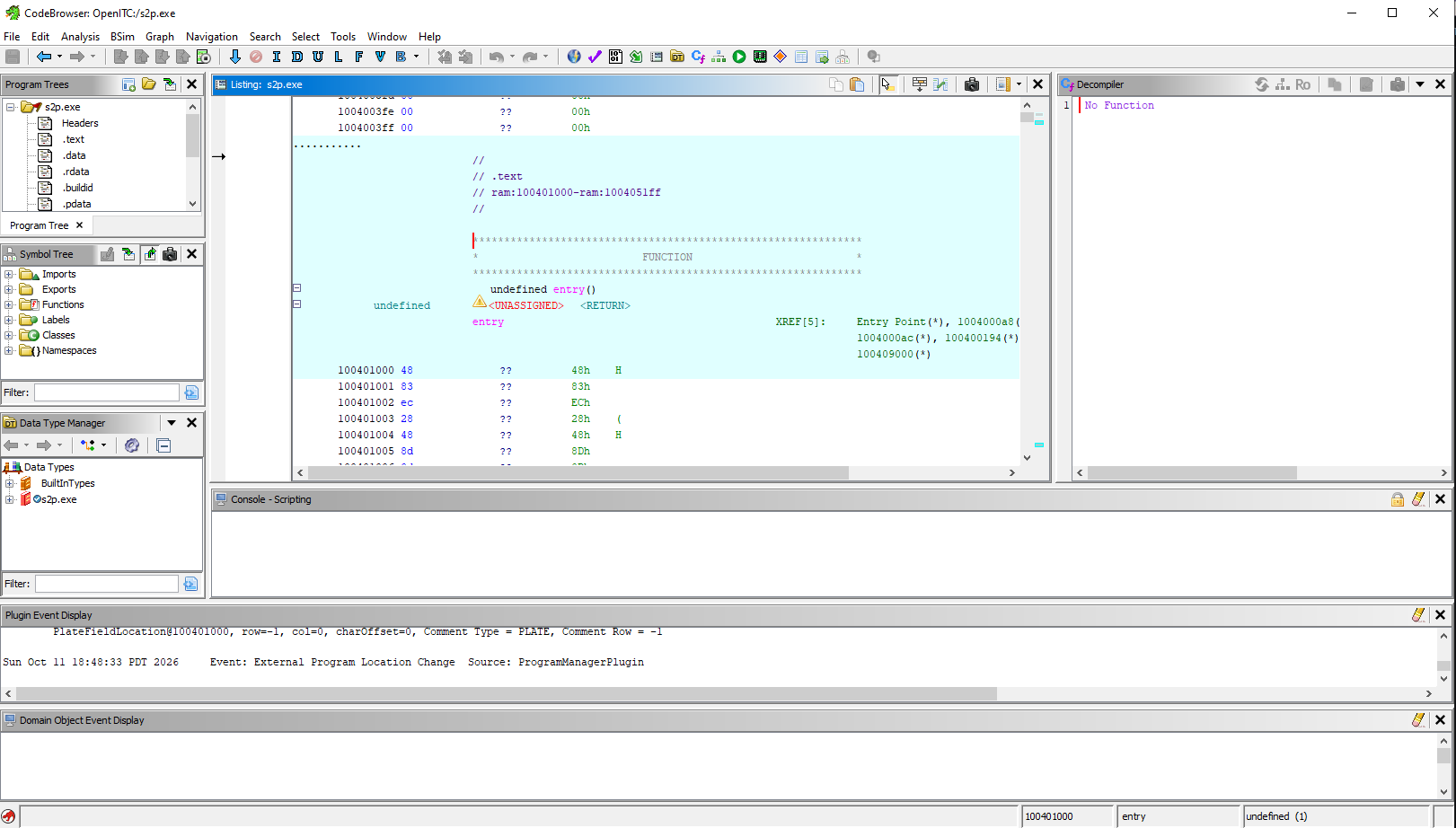Open the Data Type Manager panel menu arrow

pos(172,423)
